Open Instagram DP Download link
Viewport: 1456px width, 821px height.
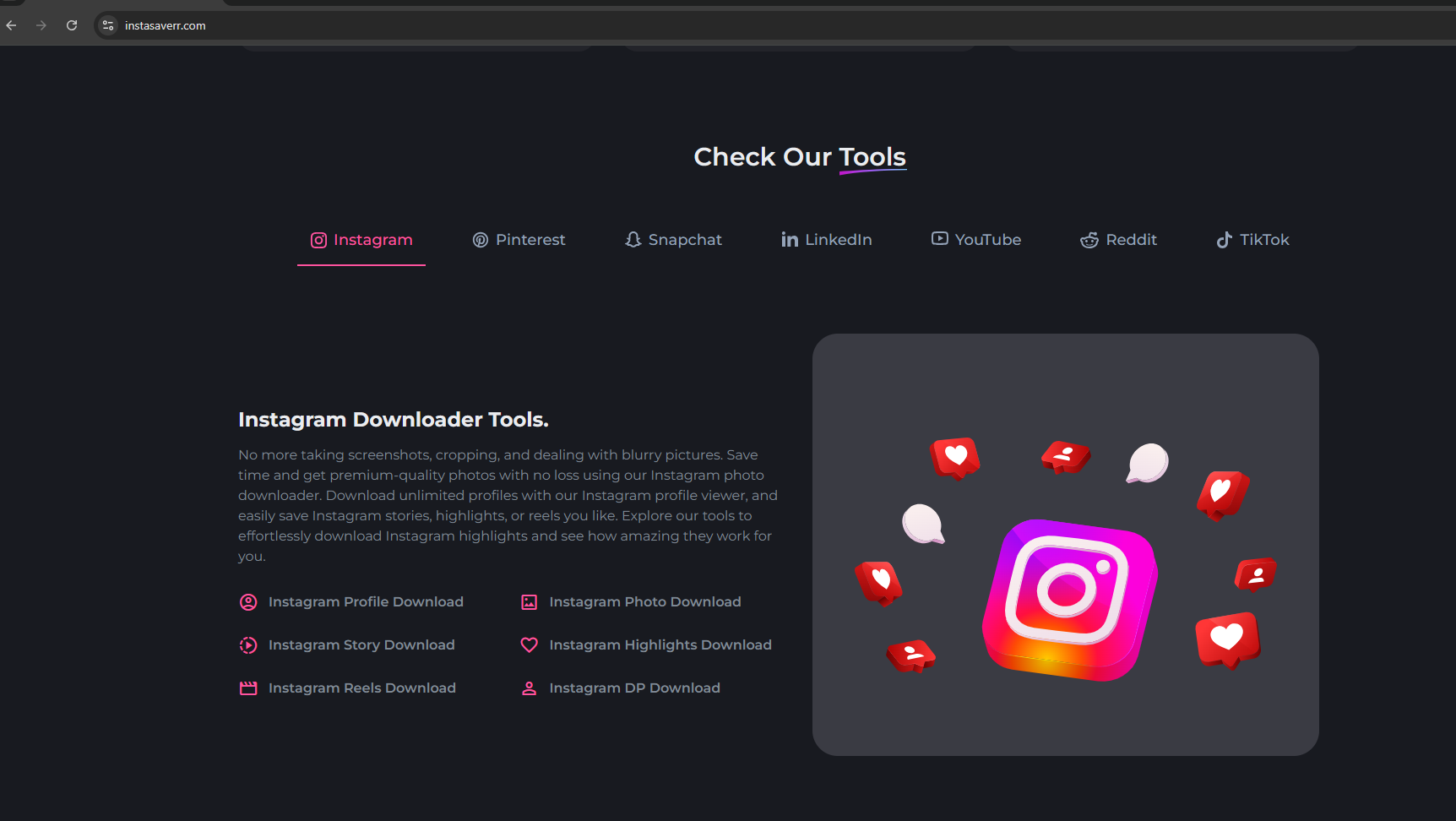pos(635,688)
